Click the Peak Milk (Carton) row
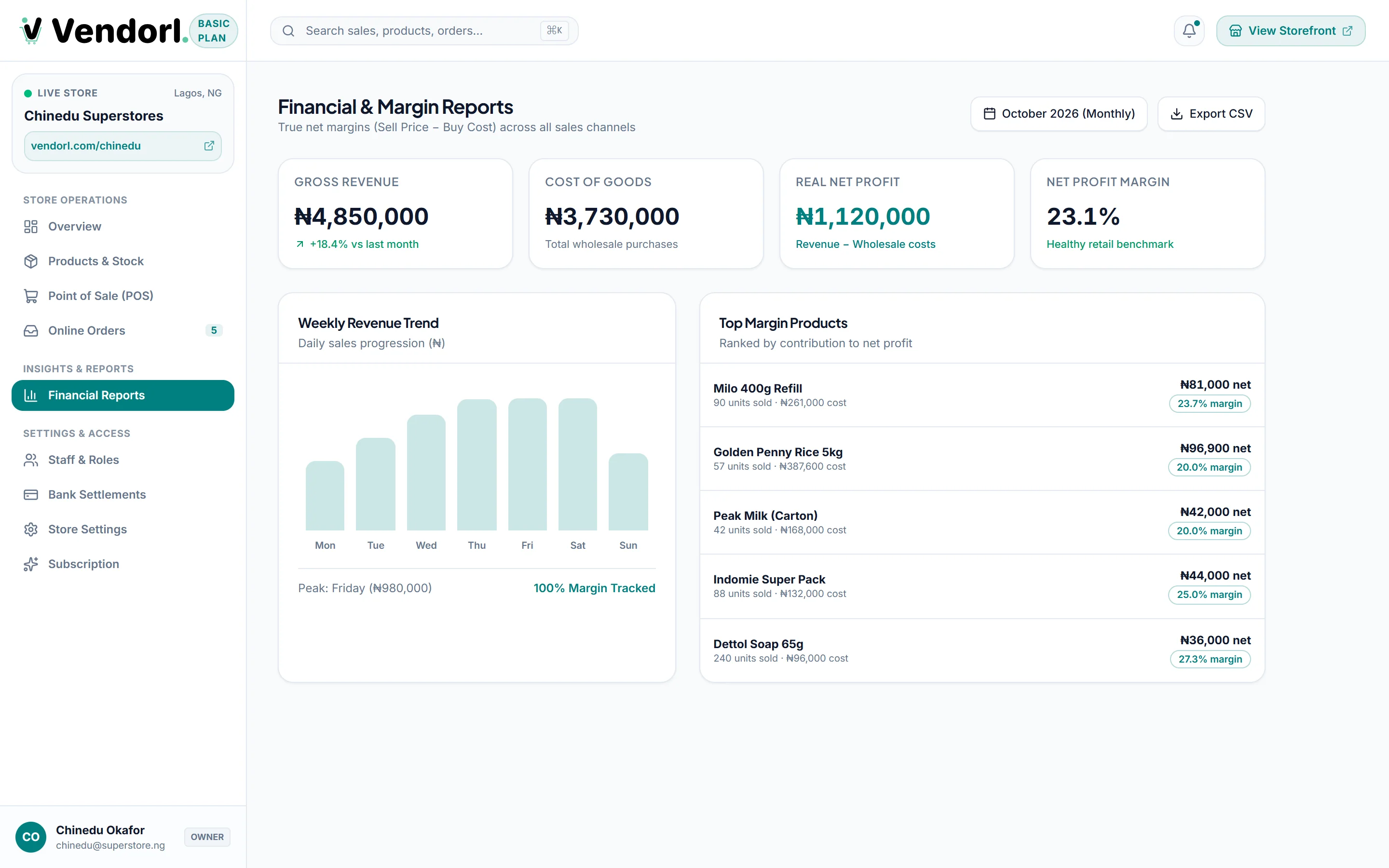This screenshot has height=868, width=1389. point(982,522)
